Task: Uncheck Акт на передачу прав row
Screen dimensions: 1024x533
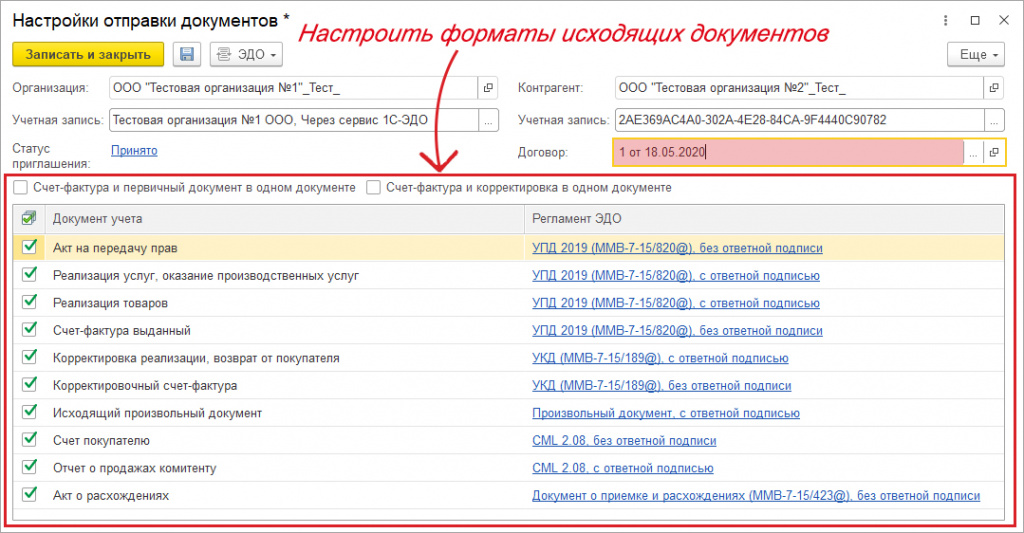Action: (29, 247)
